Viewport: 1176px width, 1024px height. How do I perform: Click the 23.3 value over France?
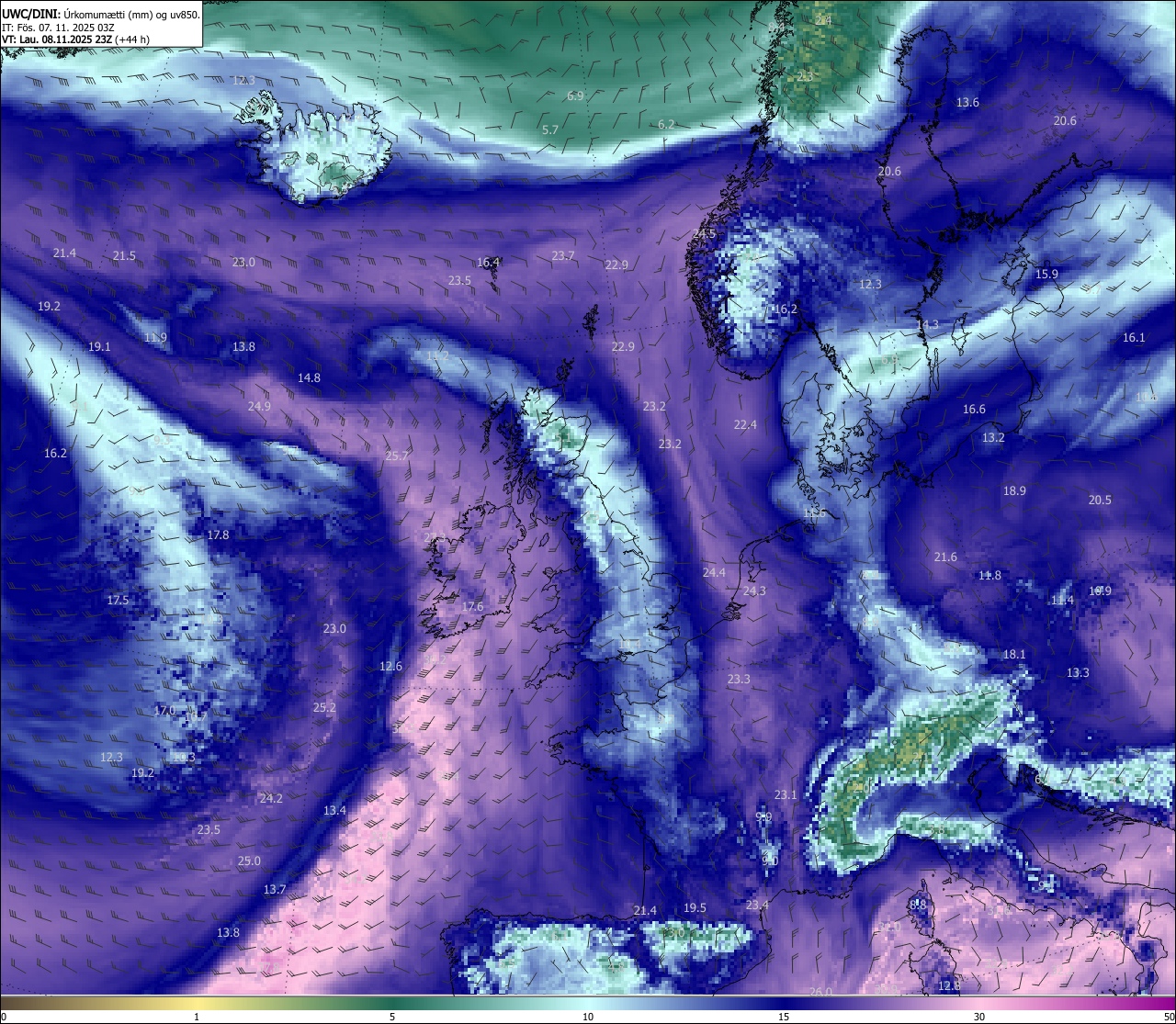739,679
